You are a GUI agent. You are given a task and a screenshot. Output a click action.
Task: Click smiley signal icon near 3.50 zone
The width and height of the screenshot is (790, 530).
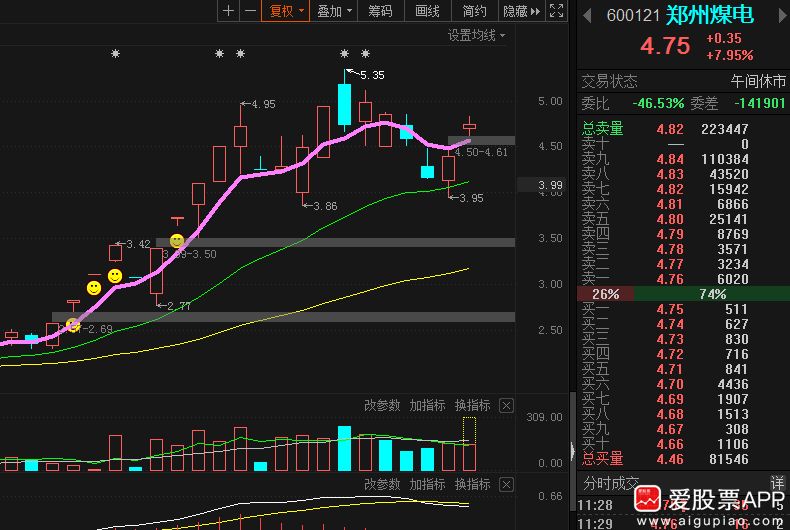[177, 241]
